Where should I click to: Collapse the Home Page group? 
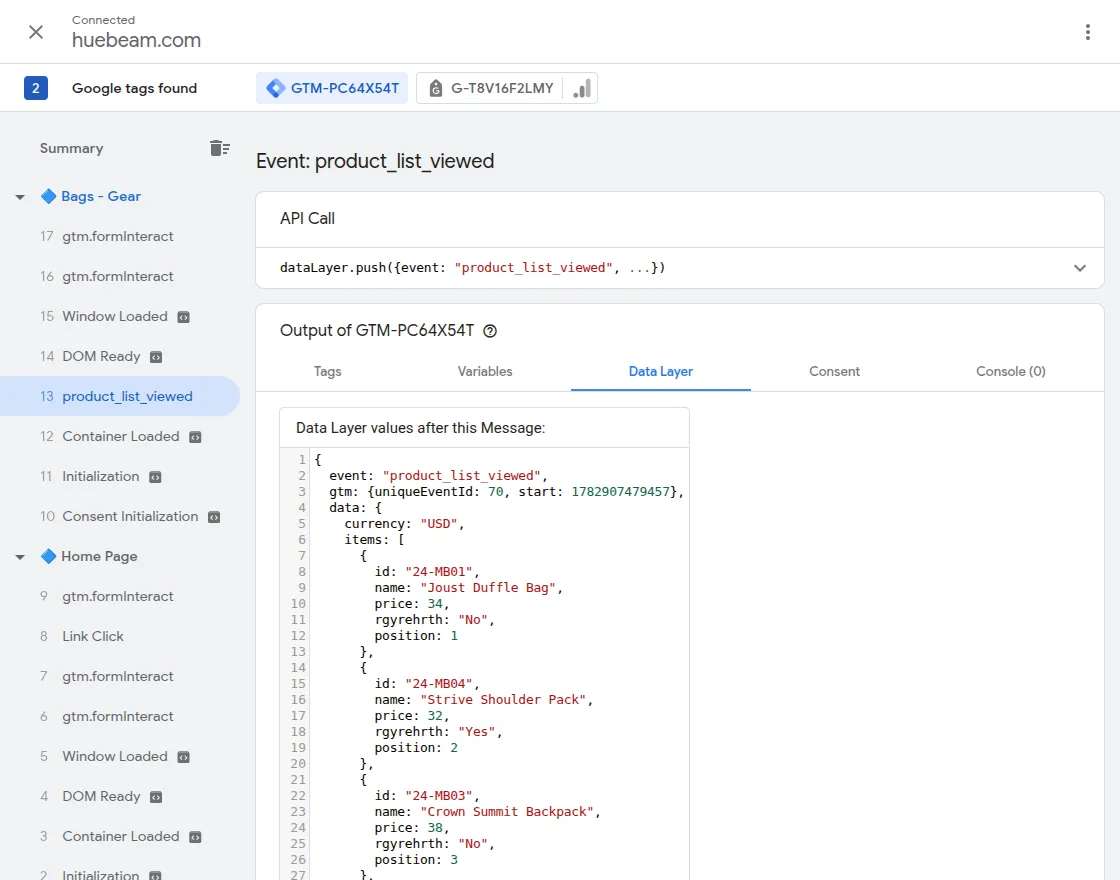tap(20, 556)
